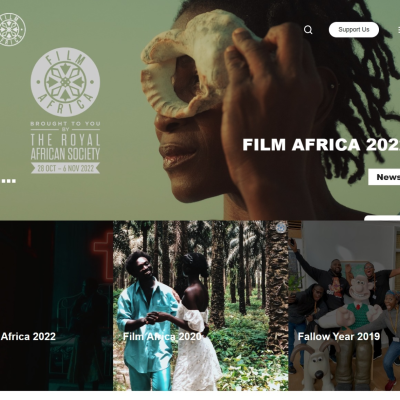Click The Royal African Society text
Image resolution: width=400 pixels, height=400 pixels.
(65, 147)
